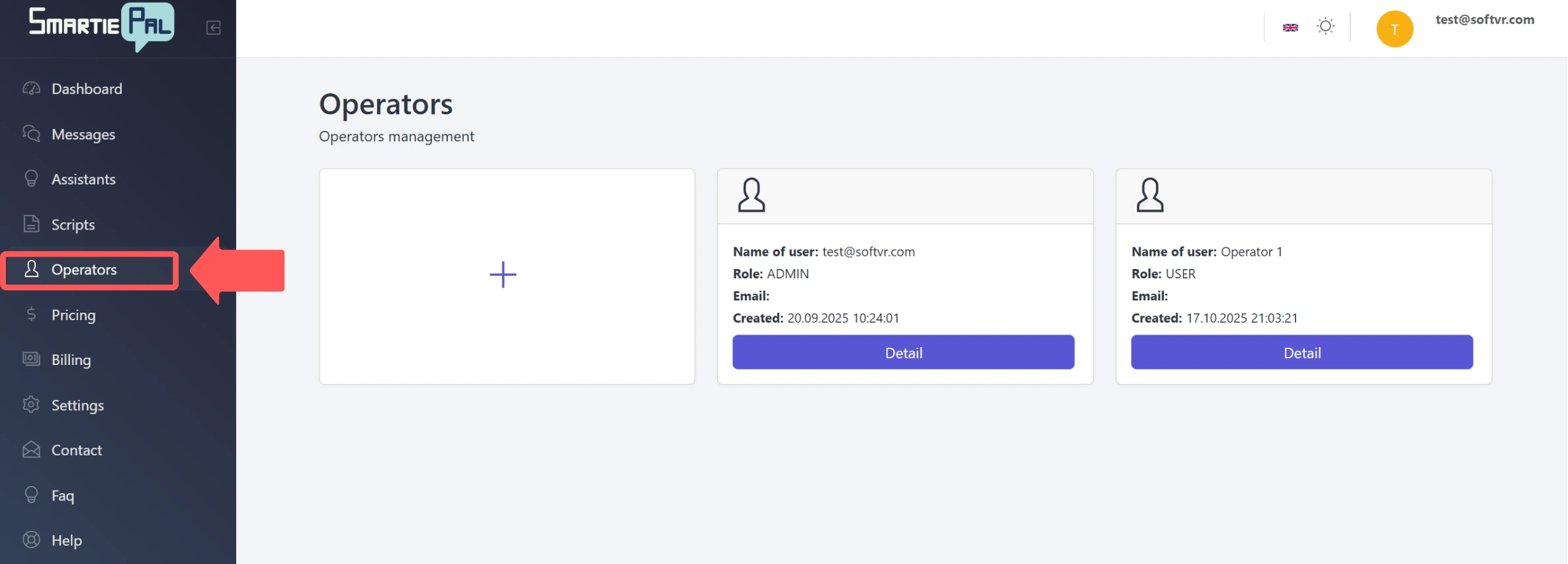Open Detail for test@softvr.com operator

click(x=903, y=352)
